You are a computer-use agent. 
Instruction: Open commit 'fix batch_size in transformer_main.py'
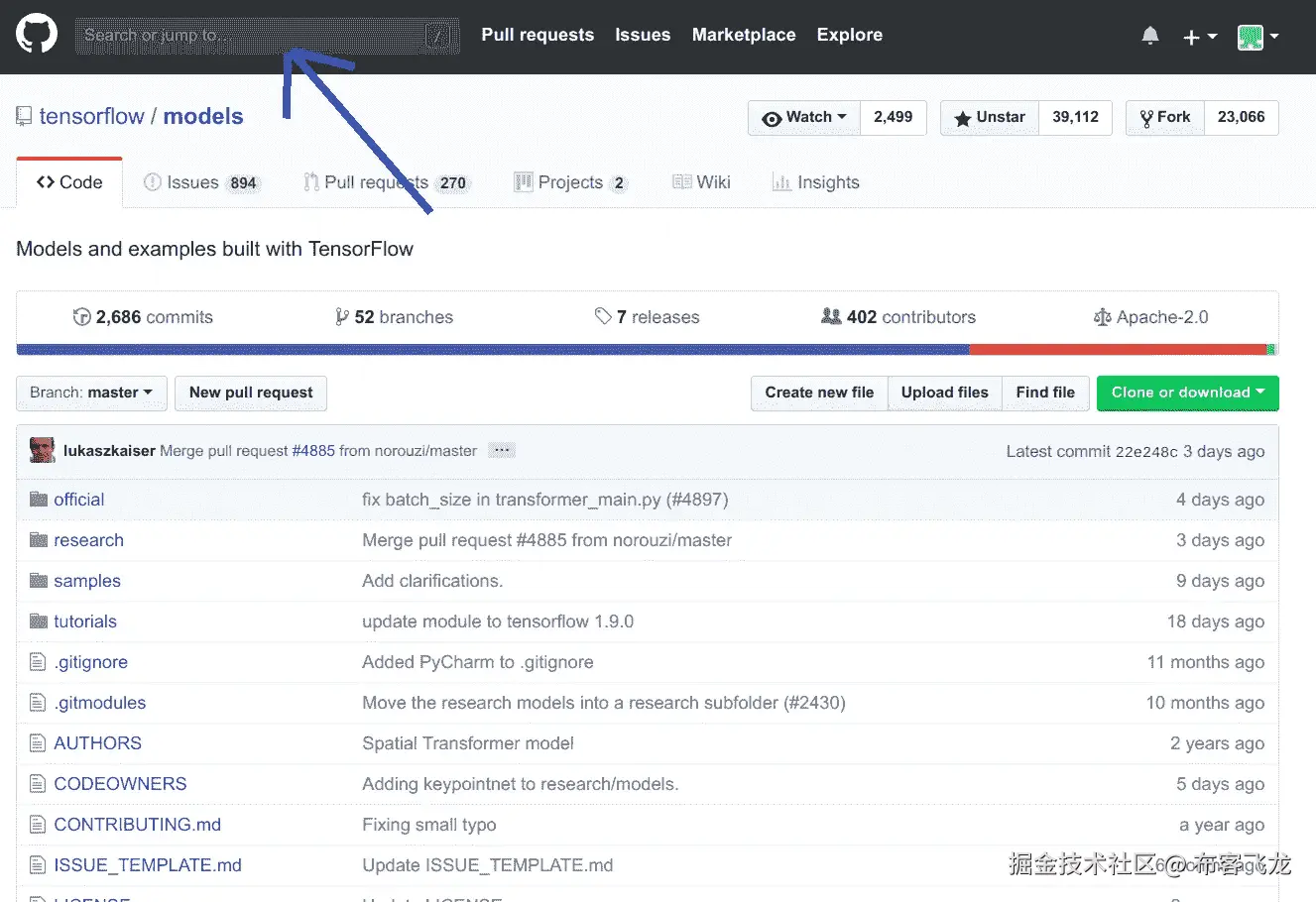545,500
